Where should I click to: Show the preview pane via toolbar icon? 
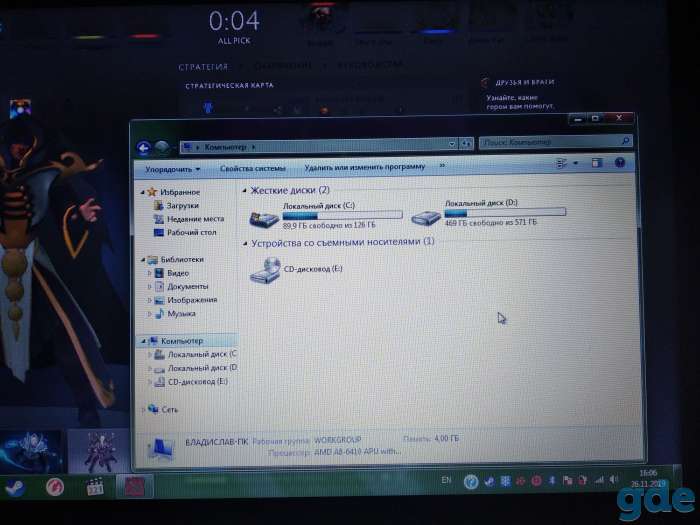tap(597, 163)
